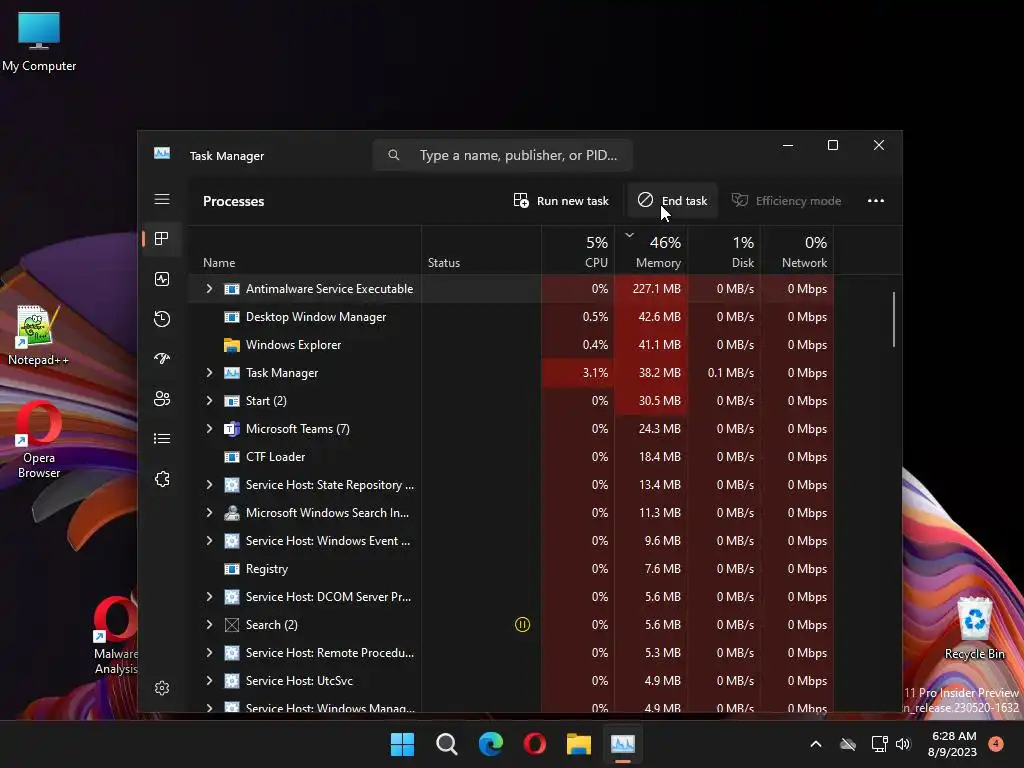1024x768 pixels.
Task: Expand the Antimalware Service Executable row
Action: (x=209, y=289)
